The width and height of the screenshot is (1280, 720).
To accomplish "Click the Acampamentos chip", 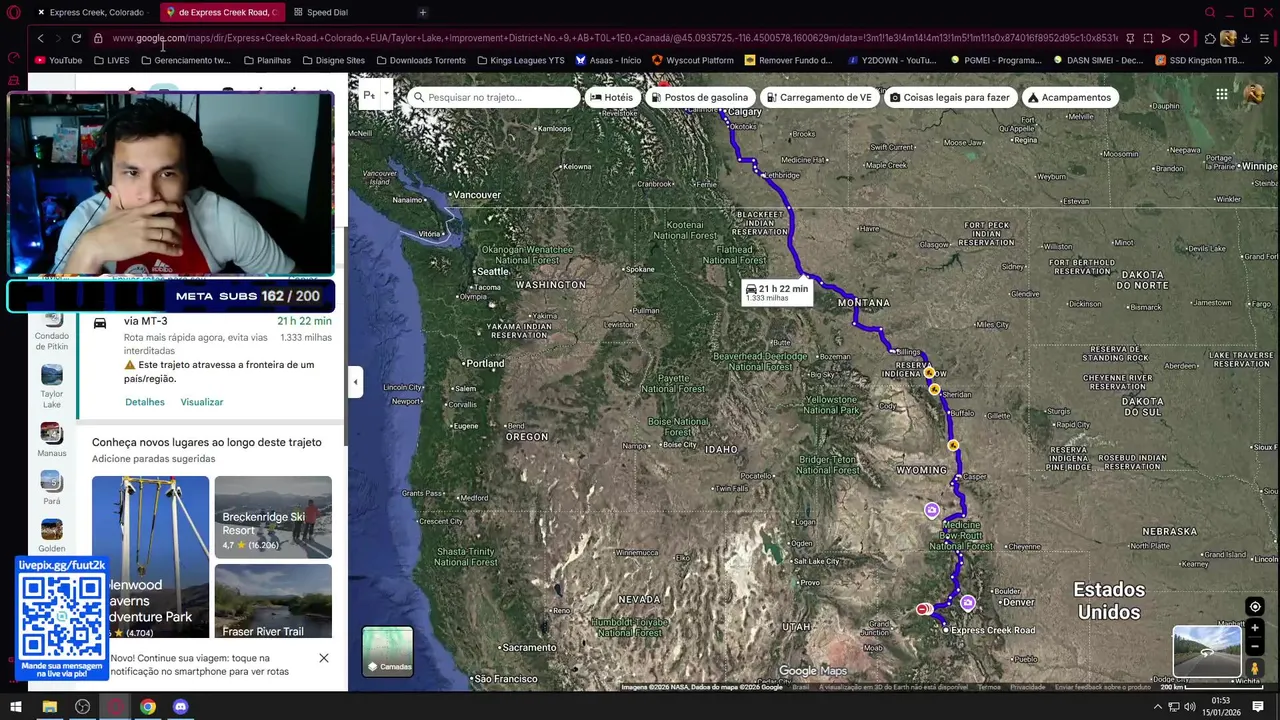I will 1068,97.
